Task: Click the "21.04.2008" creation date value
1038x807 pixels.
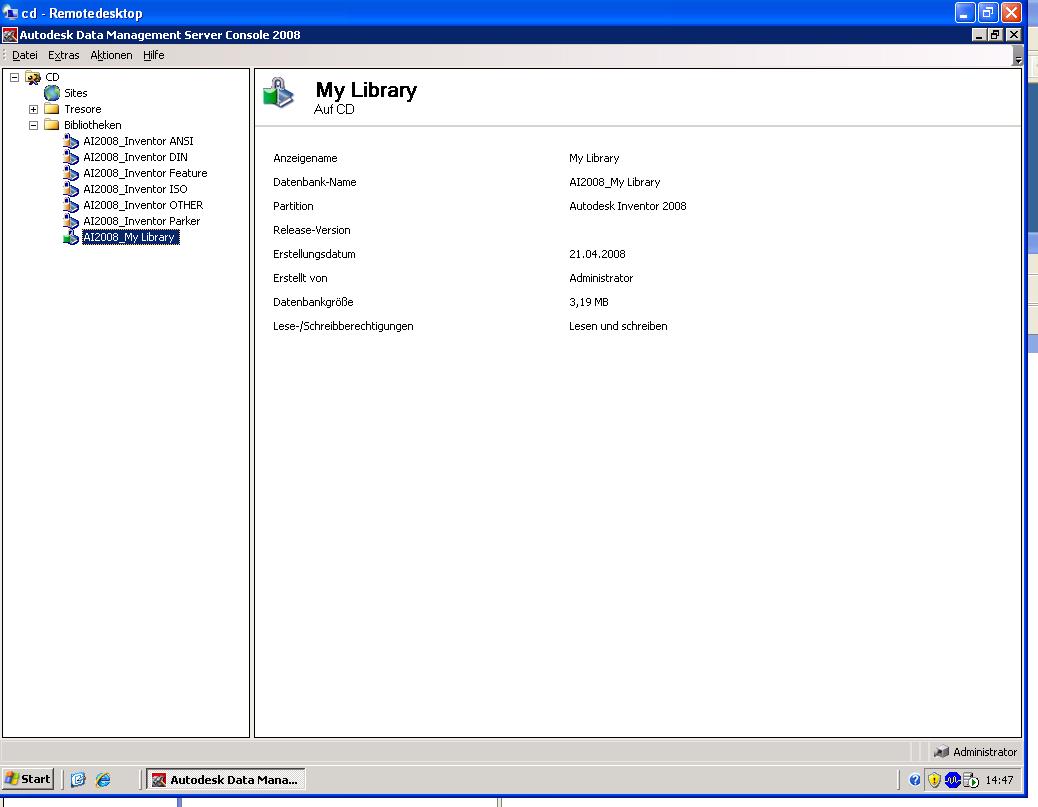Action: (x=597, y=254)
